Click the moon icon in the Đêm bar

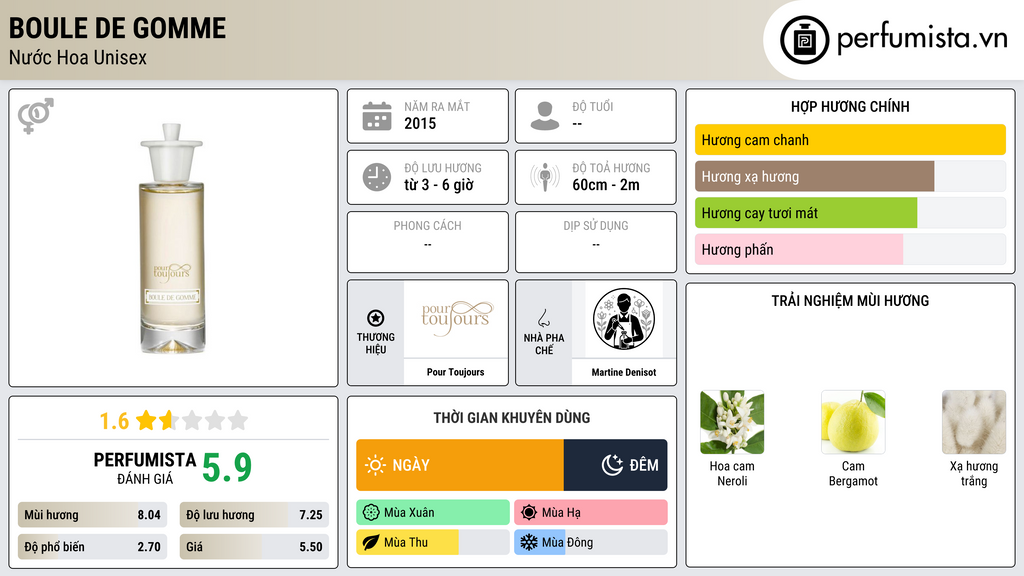612,465
